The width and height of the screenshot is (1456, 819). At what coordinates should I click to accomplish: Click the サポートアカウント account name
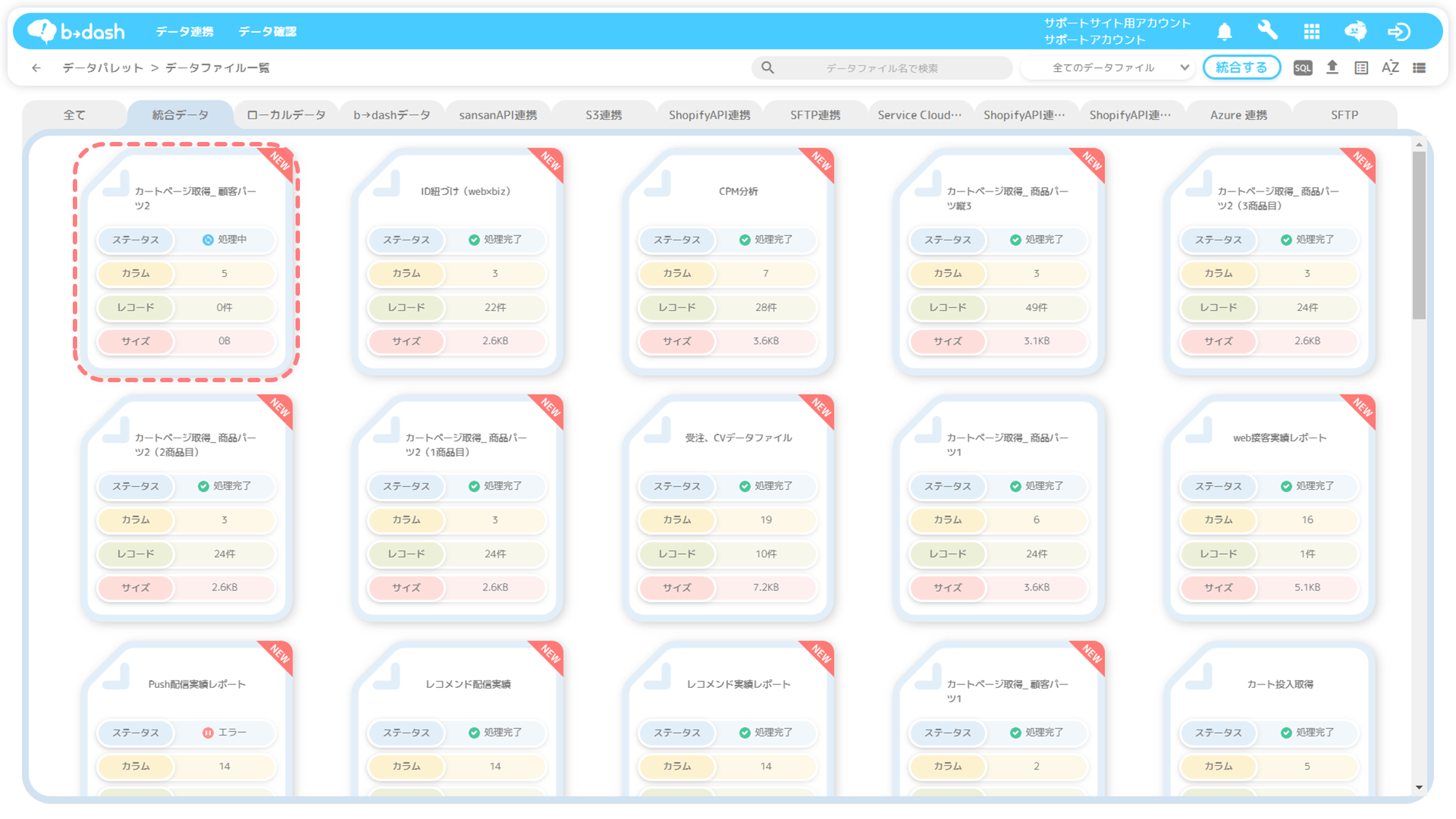(x=1094, y=40)
